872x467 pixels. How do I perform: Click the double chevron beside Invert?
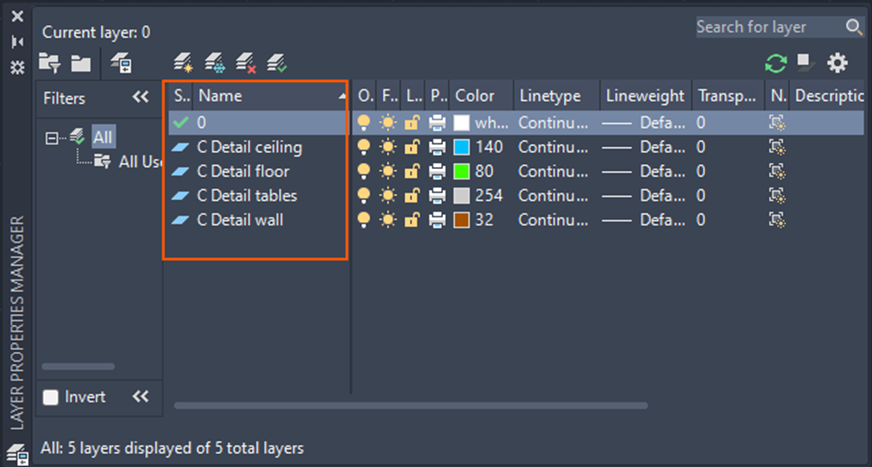pyautogui.click(x=140, y=397)
